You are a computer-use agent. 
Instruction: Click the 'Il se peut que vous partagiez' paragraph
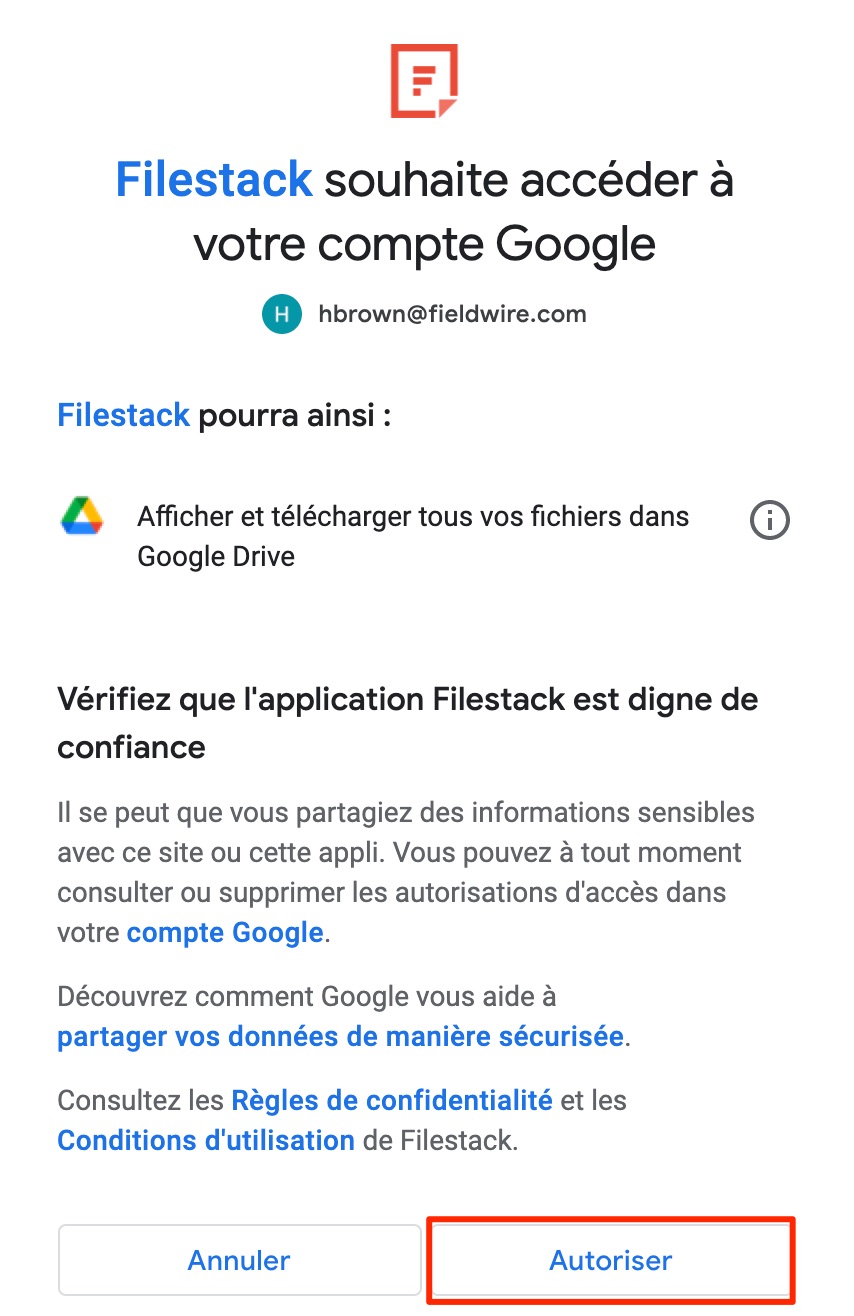pos(406,872)
